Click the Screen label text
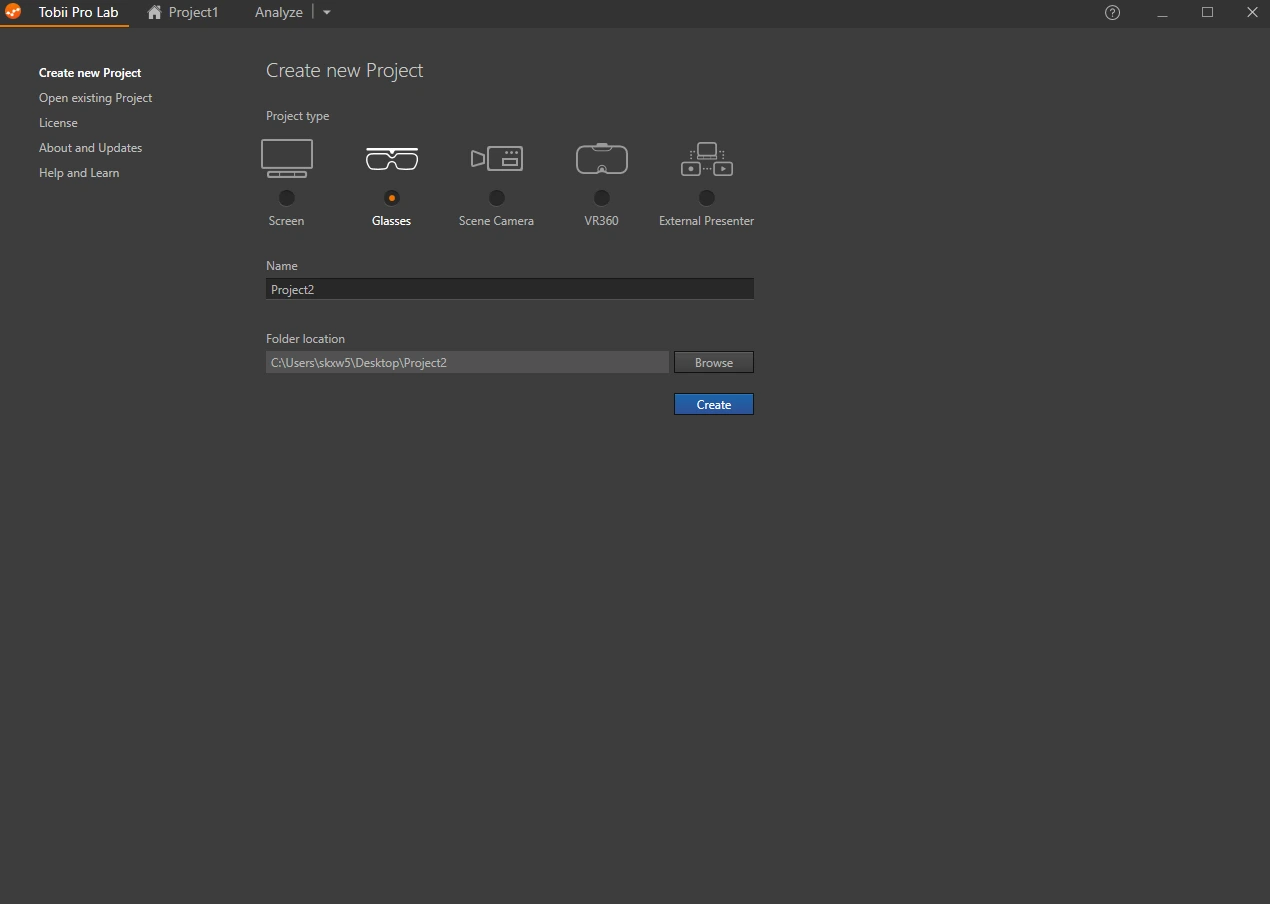Viewport: 1270px width, 904px height. point(287,221)
